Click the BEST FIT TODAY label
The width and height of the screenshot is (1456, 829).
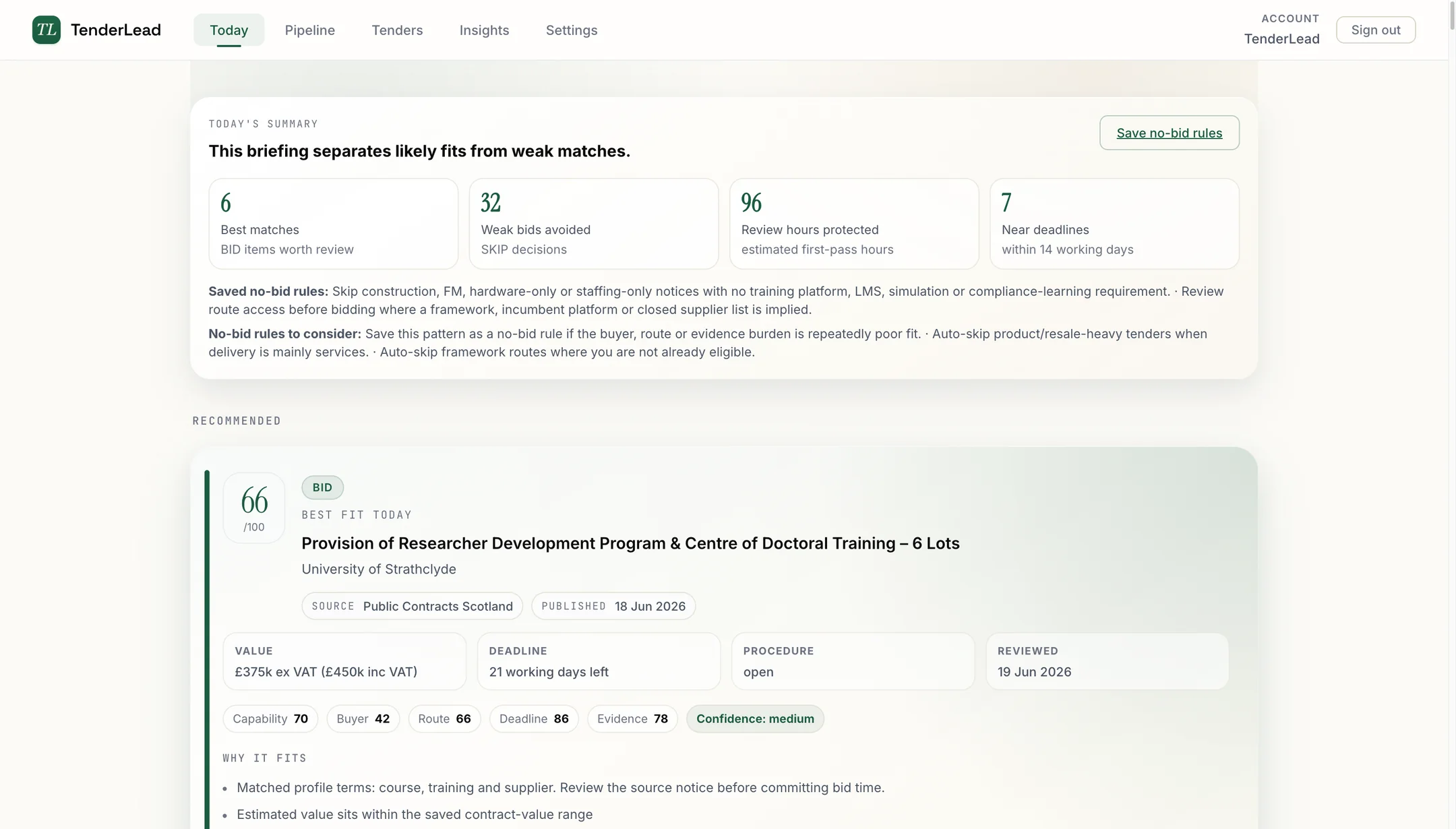point(357,515)
